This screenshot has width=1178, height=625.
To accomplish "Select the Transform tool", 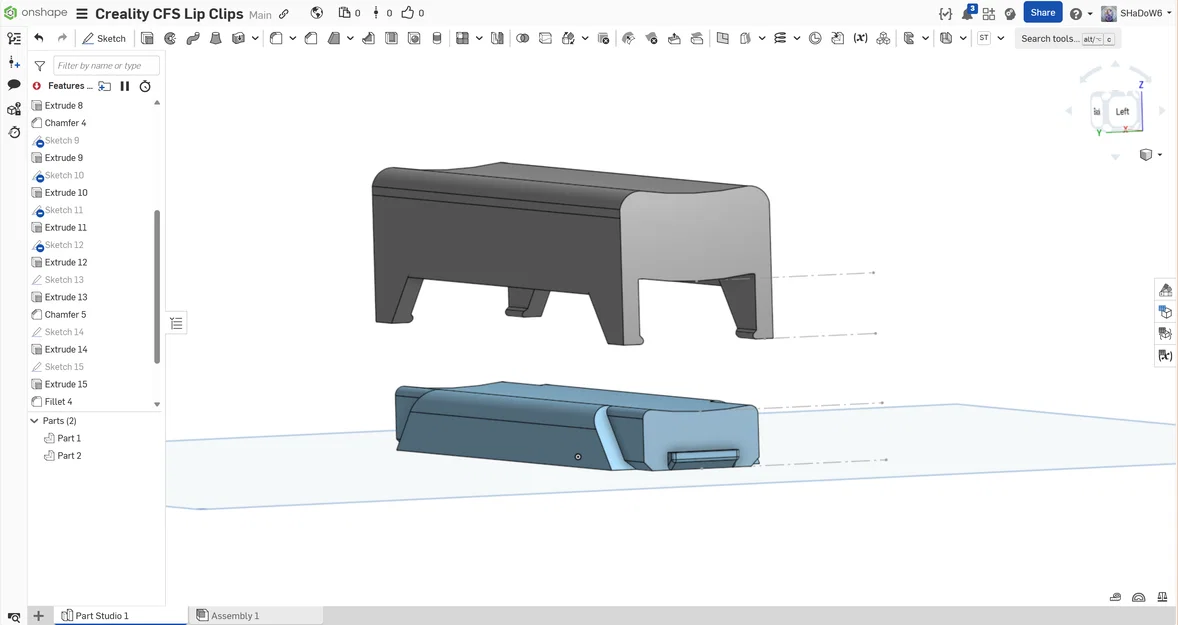I will pyautogui.click(x=569, y=38).
